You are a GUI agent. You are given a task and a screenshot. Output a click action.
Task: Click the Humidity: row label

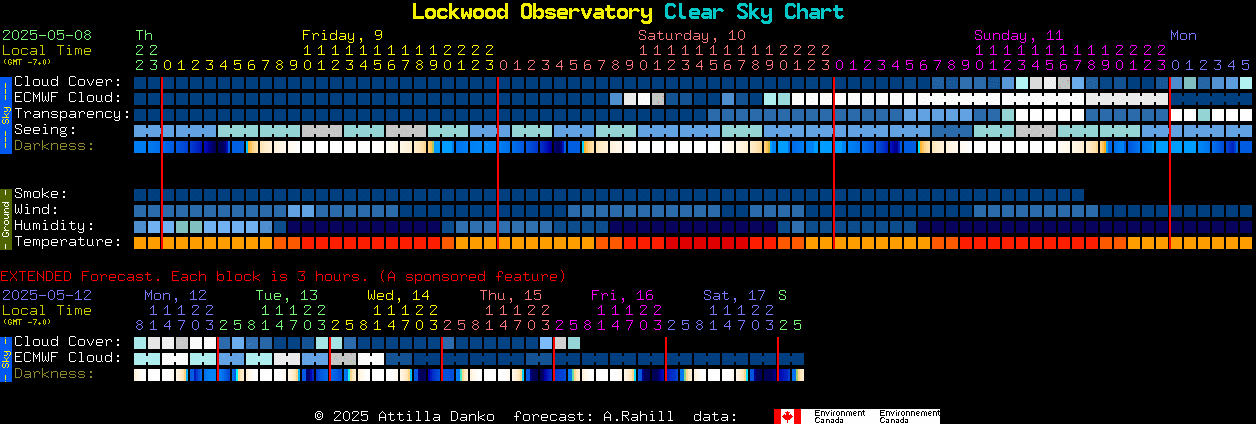tap(54, 225)
